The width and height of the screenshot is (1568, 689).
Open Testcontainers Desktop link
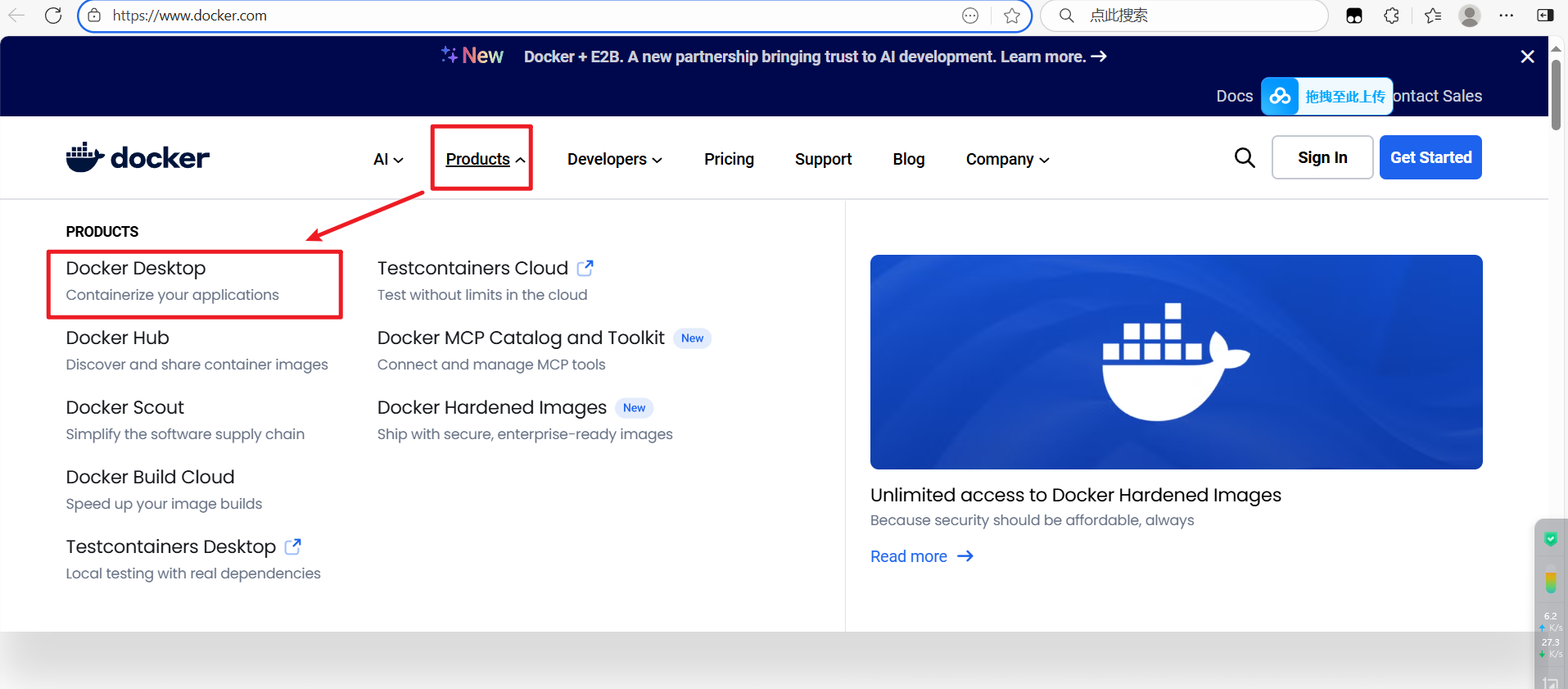coord(170,546)
